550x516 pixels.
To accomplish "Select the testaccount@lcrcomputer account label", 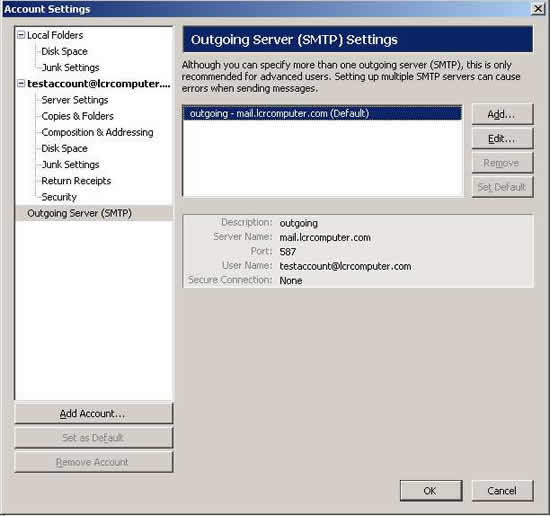I will coord(99,83).
